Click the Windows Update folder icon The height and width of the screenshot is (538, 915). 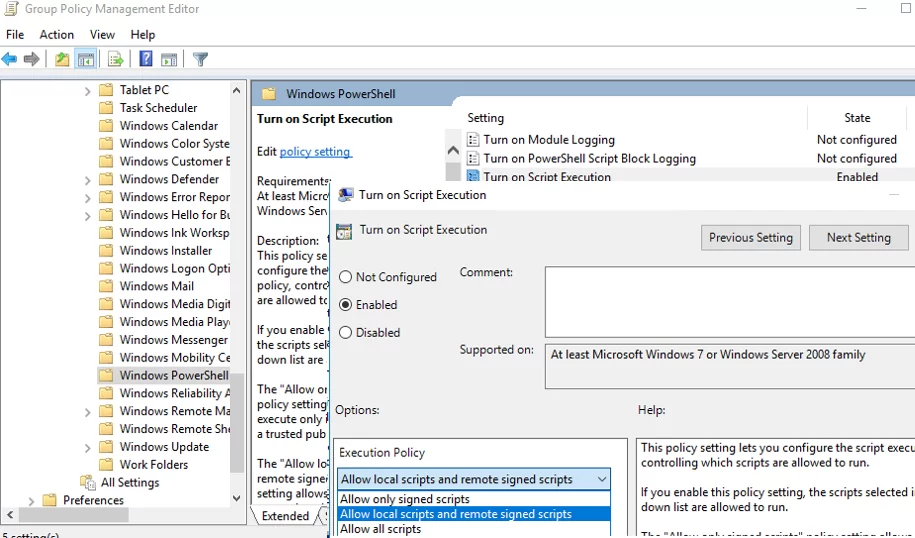tap(106, 447)
